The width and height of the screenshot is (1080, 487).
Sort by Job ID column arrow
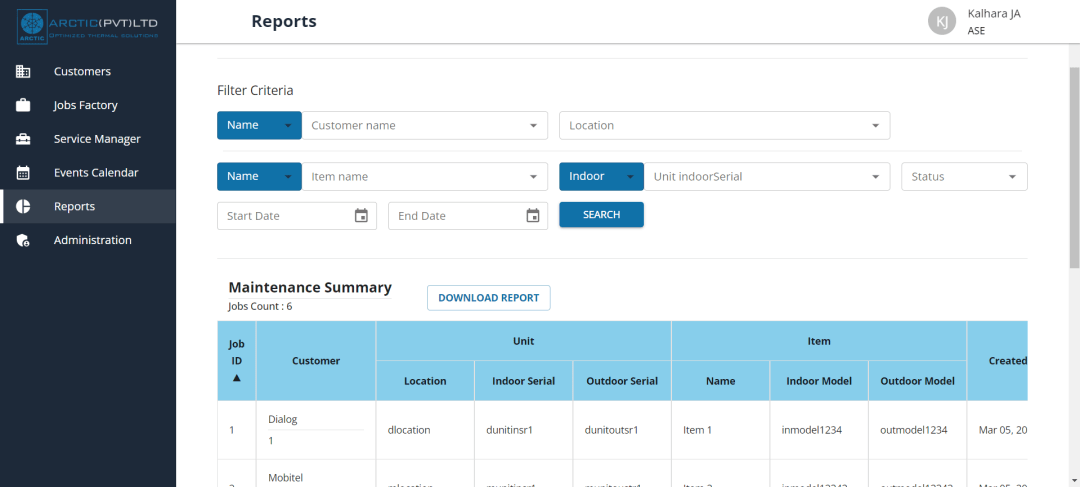[x=237, y=377]
